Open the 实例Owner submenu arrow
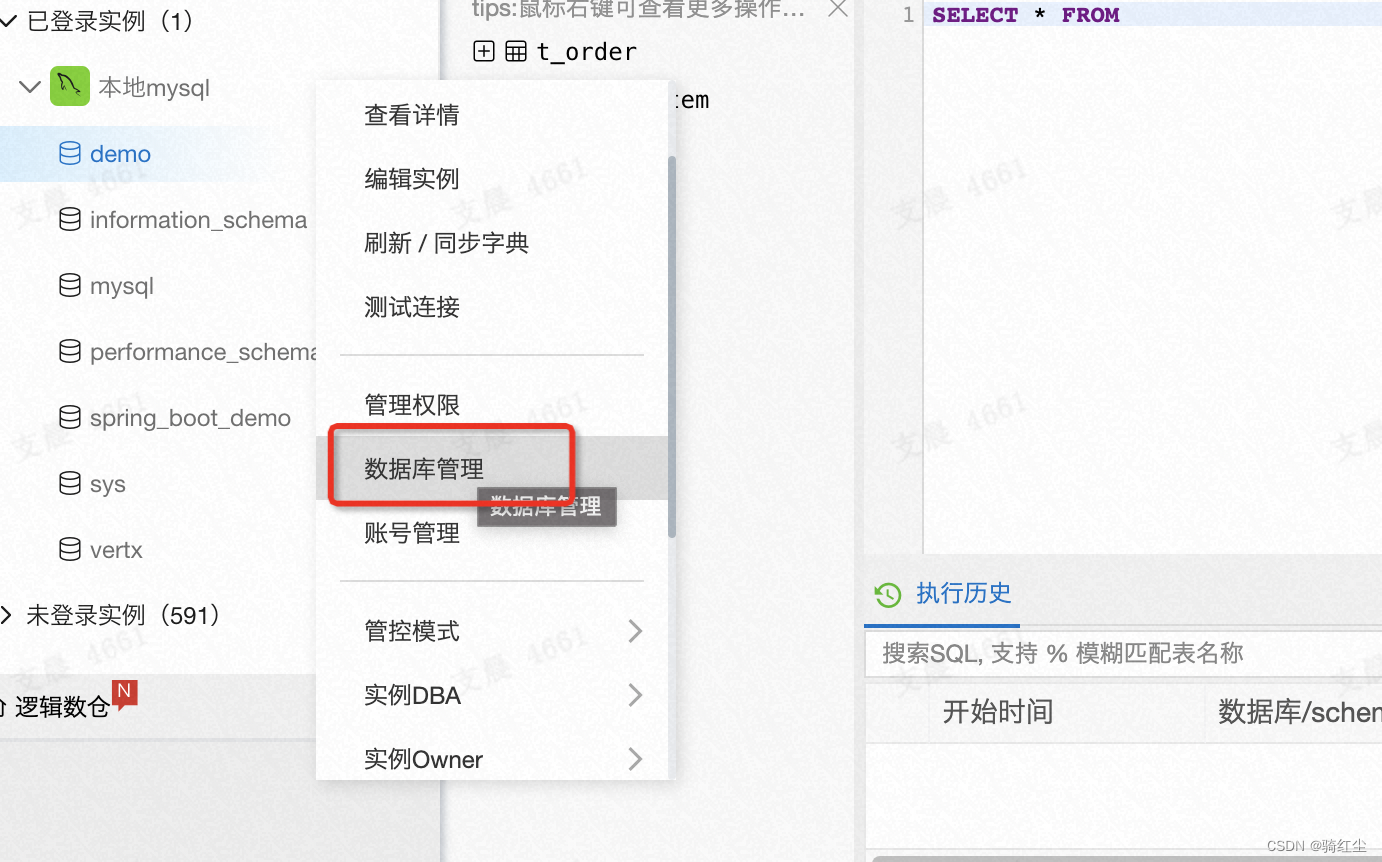This screenshot has height=862, width=1382. click(635, 759)
